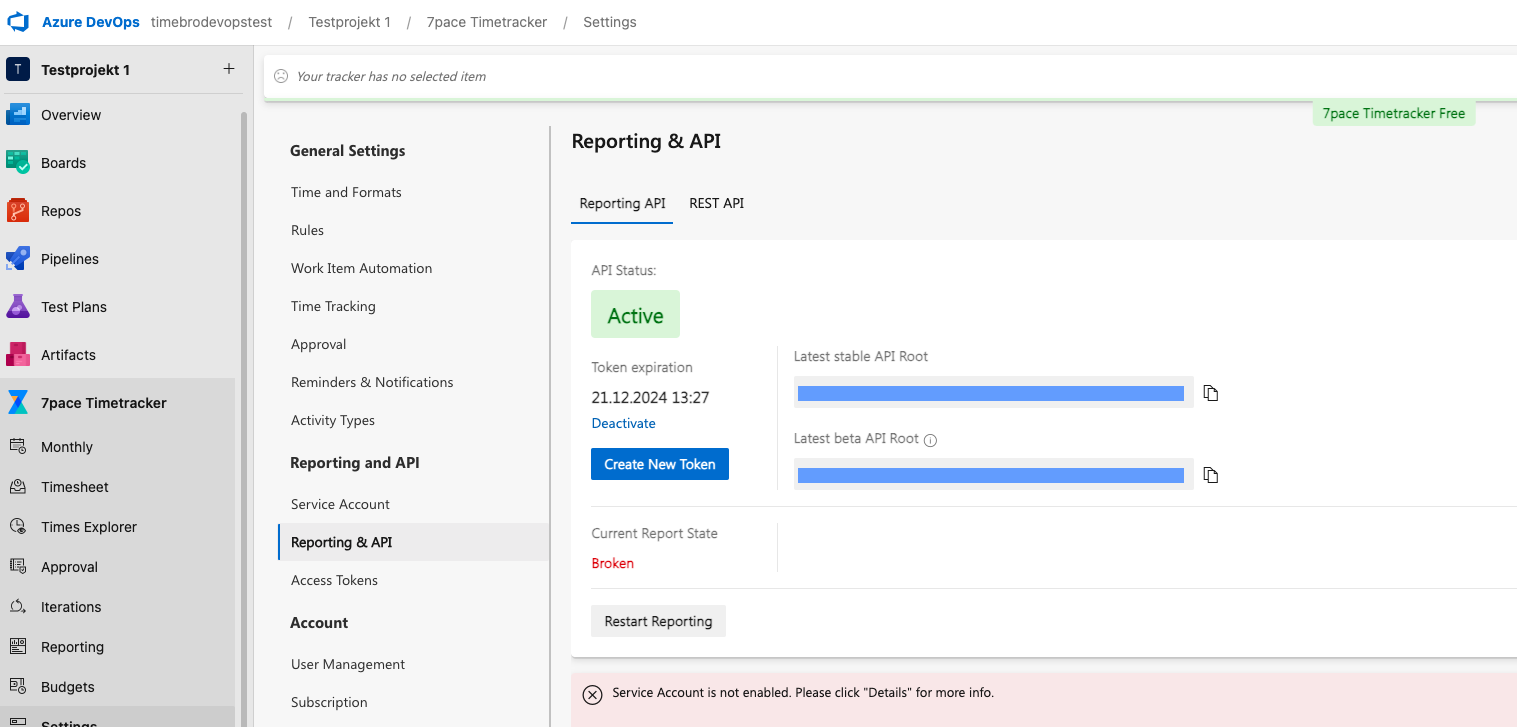Click the Restart Reporting button
This screenshot has height=727, width=1517.
click(x=658, y=621)
